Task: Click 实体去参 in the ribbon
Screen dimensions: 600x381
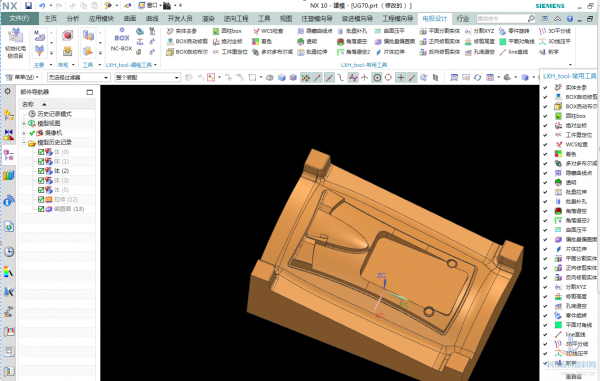Action: [182, 31]
